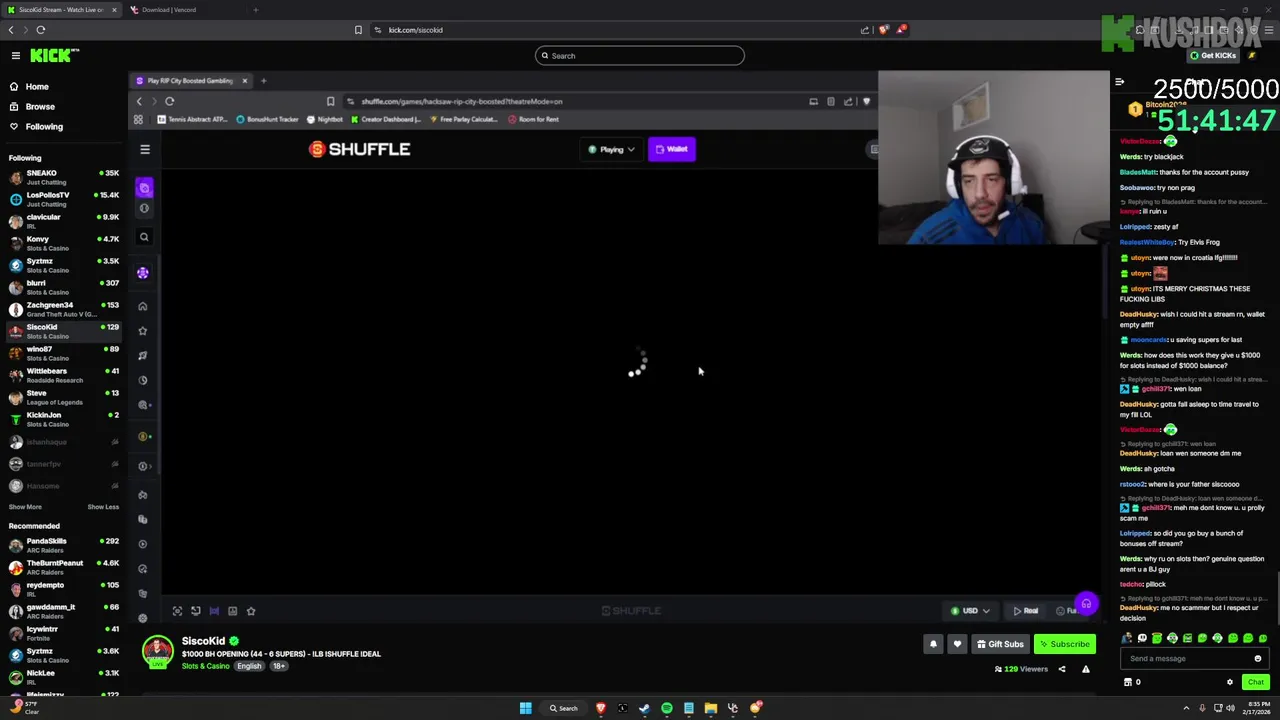This screenshot has width=1280, height=720.
Task: Share the stream via share icon
Action: (1062, 669)
